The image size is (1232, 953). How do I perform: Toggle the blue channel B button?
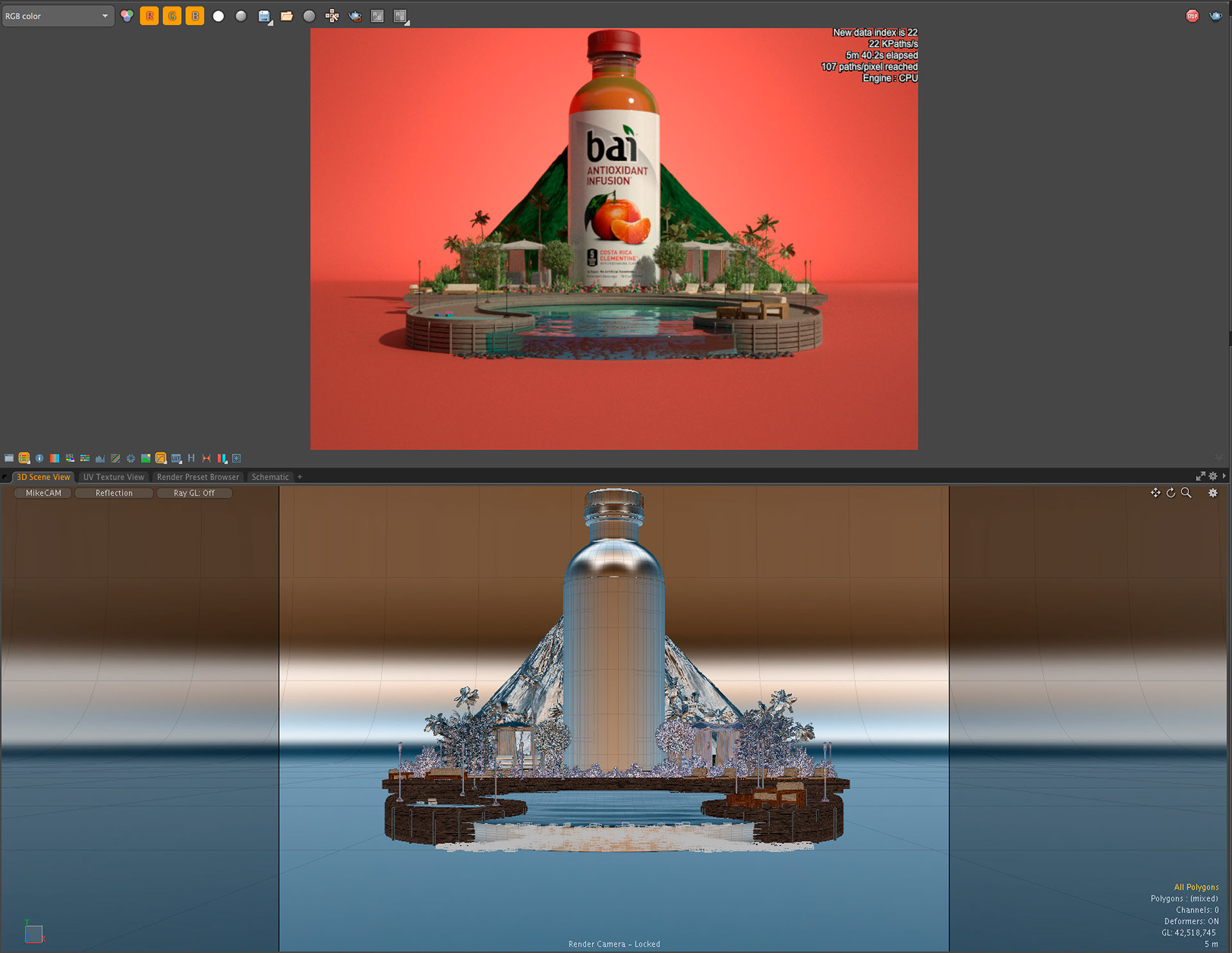coord(195,16)
